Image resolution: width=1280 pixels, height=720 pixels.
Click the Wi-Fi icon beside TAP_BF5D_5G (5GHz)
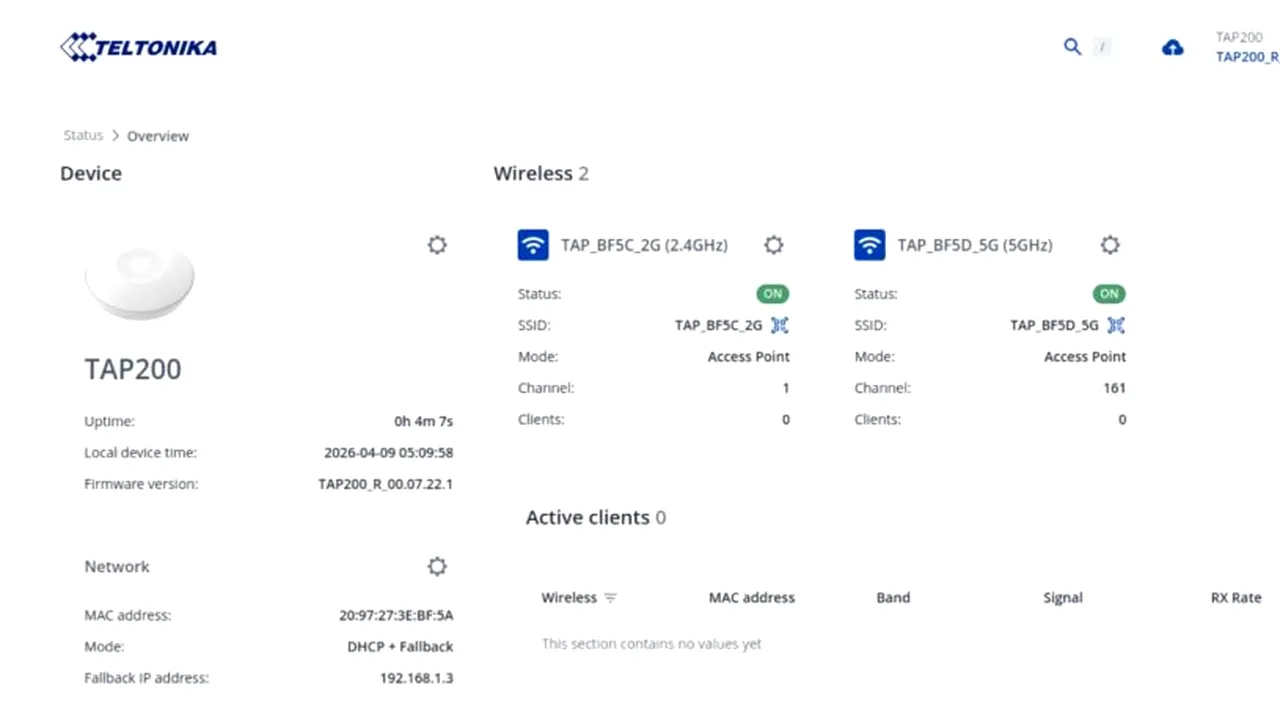click(869, 245)
